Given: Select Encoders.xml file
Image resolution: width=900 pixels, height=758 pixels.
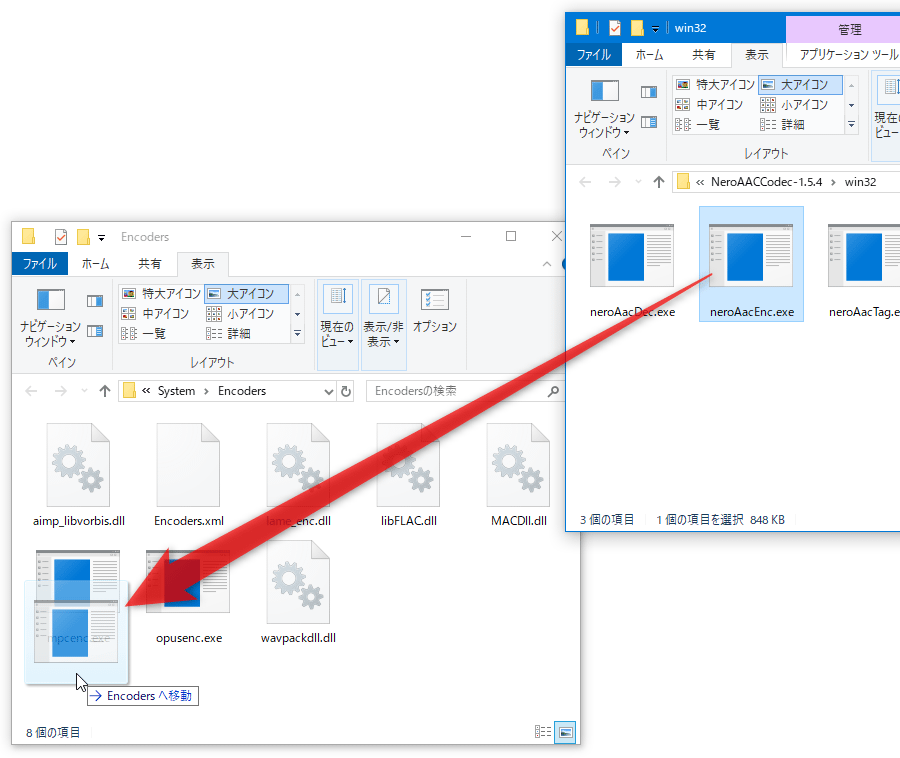Looking at the screenshot, I should [189, 475].
